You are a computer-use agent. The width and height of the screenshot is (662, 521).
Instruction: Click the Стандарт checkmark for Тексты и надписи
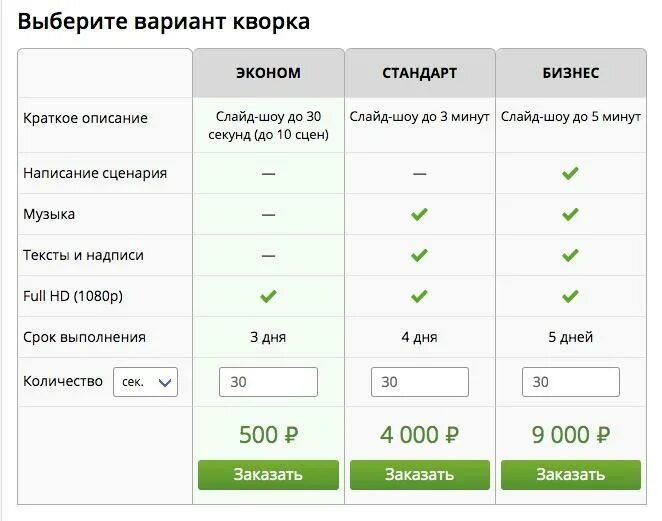419,255
